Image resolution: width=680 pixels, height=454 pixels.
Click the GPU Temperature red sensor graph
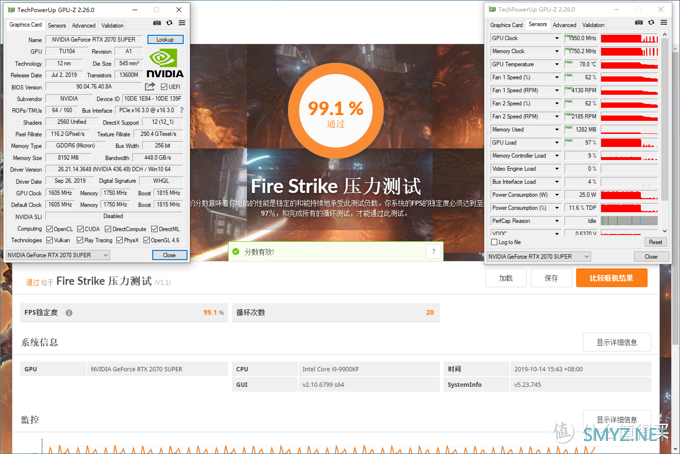coord(629,64)
